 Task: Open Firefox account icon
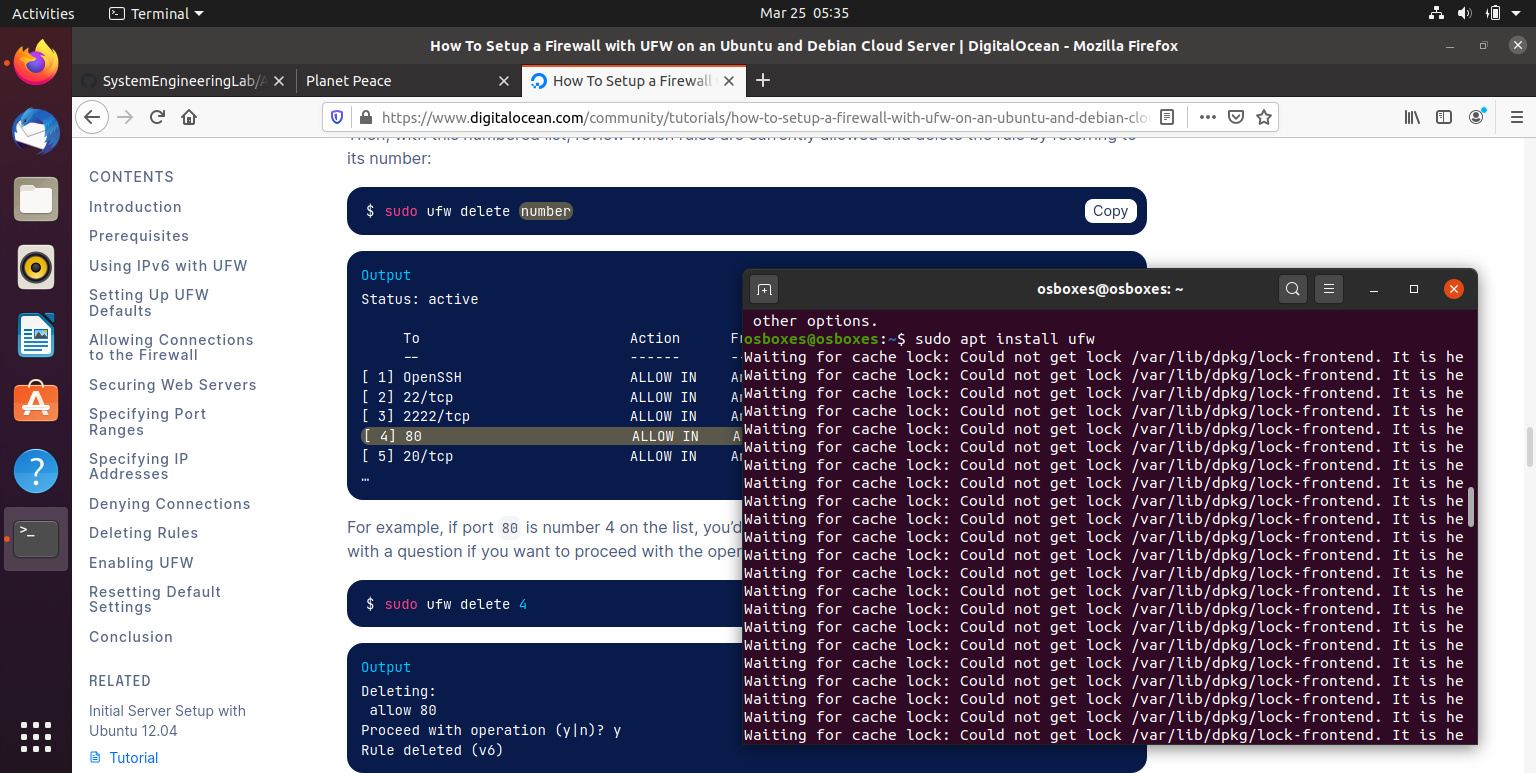(x=1476, y=117)
